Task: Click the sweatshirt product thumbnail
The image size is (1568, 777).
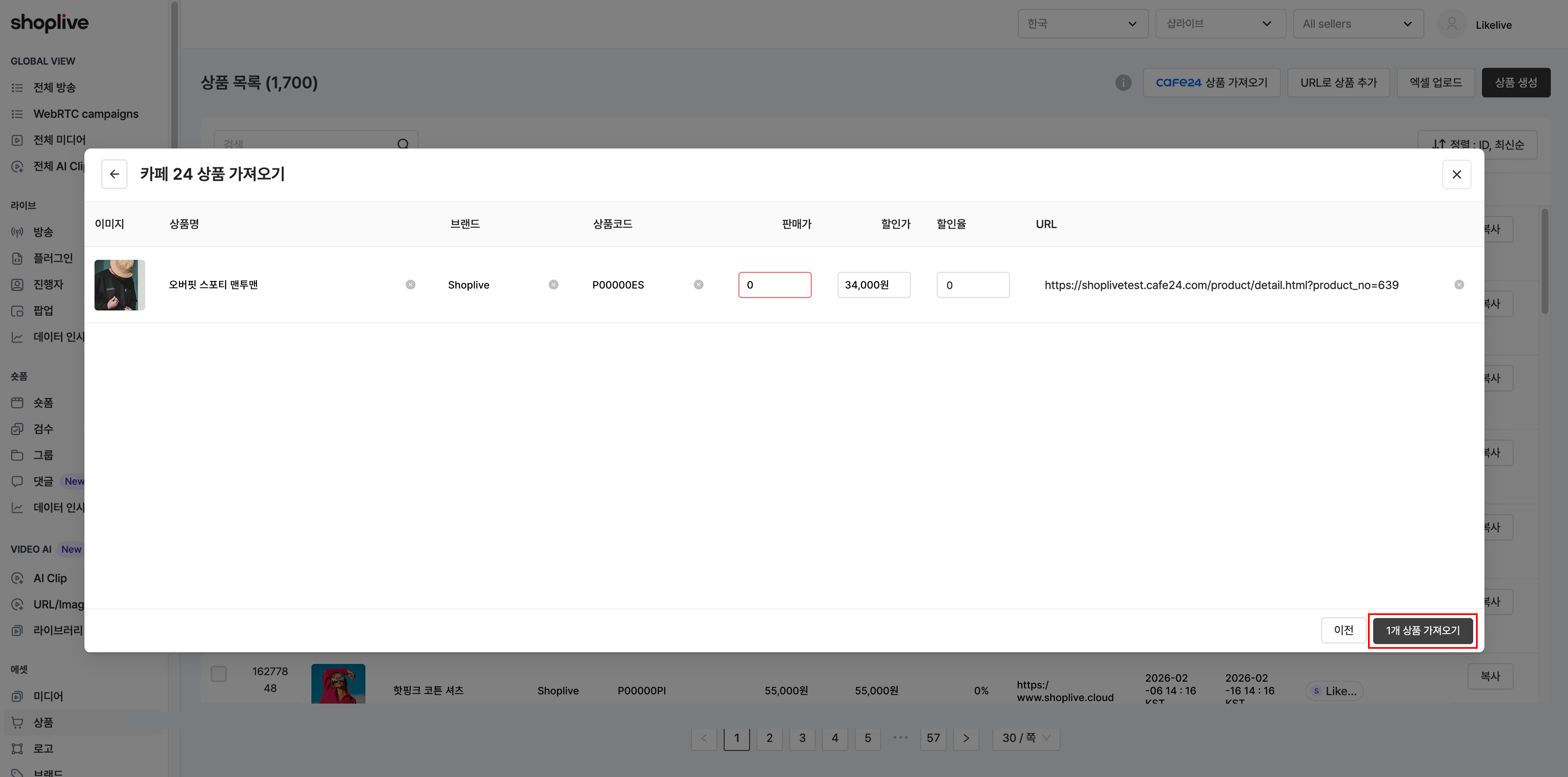Action: (119, 285)
